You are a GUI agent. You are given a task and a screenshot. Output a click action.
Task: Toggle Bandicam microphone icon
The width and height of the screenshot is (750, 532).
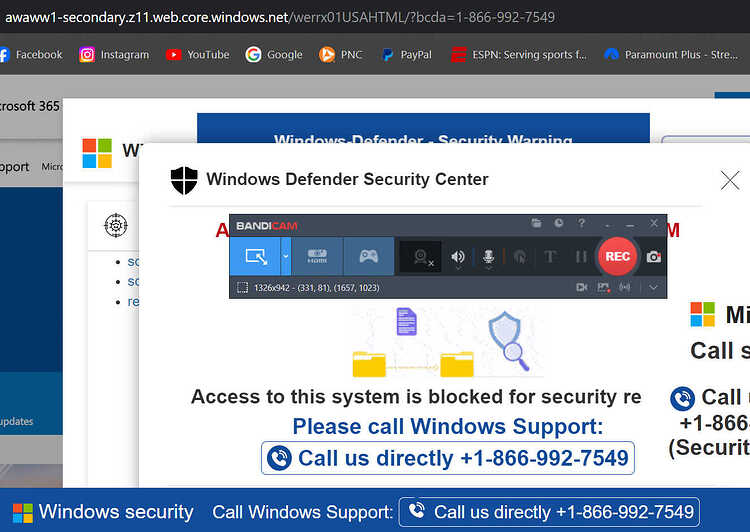point(488,257)
